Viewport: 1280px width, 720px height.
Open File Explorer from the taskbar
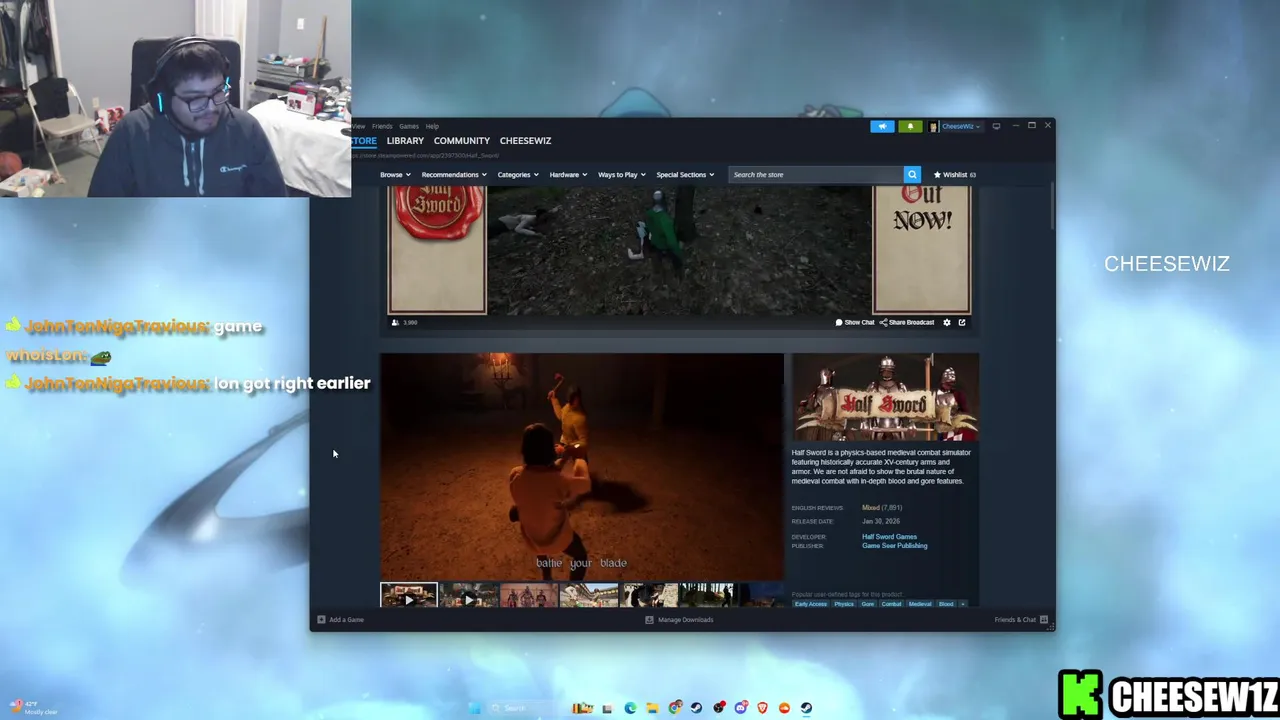[x=653, y=708]
